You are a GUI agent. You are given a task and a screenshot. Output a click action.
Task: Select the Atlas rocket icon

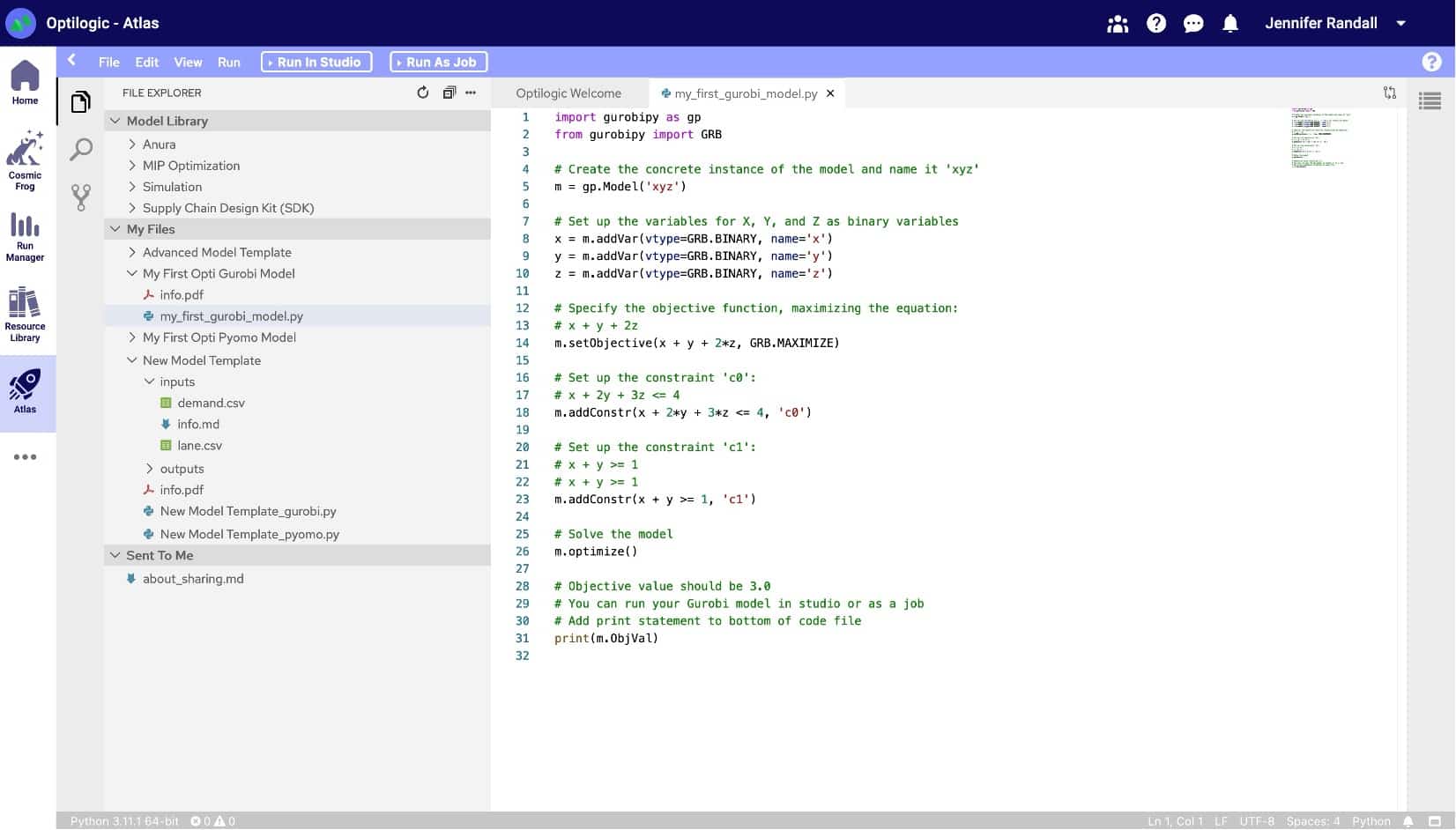(25, 391)
